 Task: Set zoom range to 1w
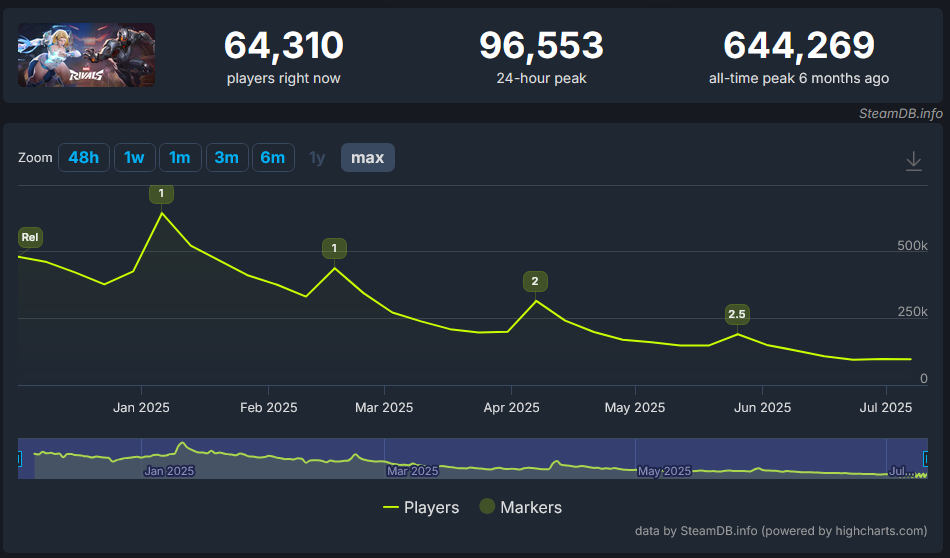(135, 158)
